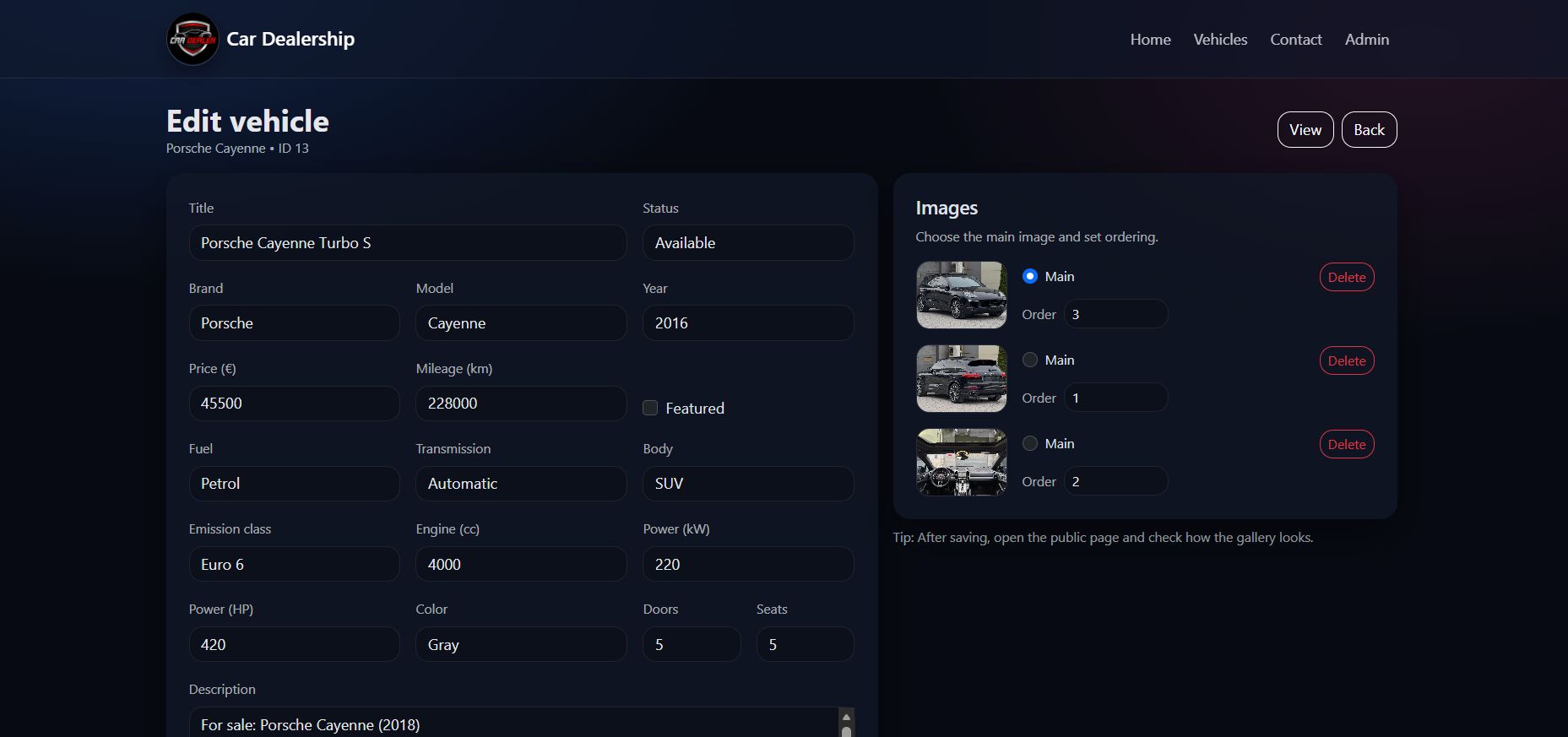Set the rear-view car image as Main
Image resolution: width=1568 pixels, height=737 pixels.
(x=1030, y=360)
